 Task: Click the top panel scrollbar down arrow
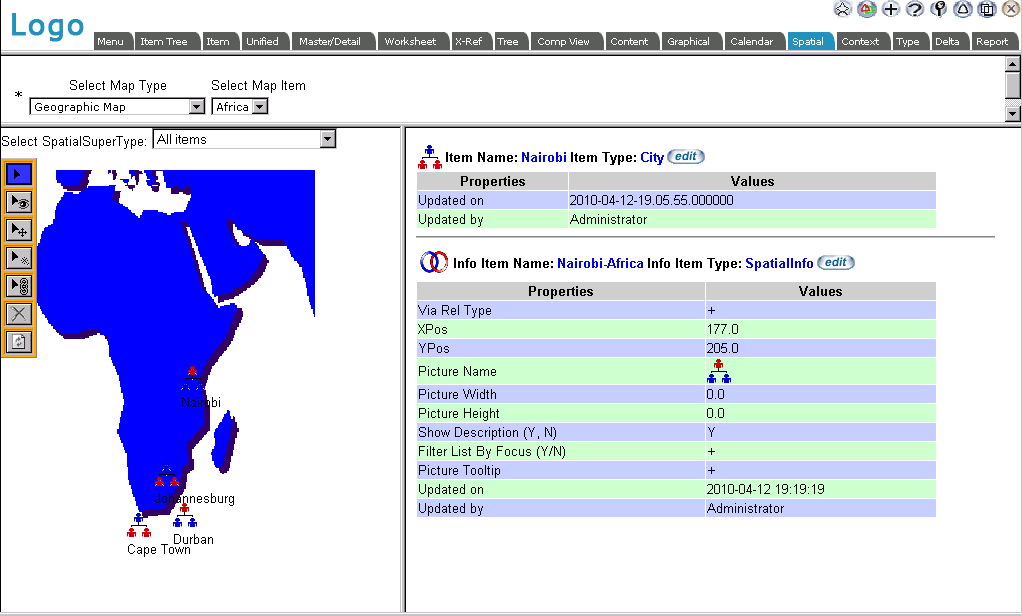1013,113
